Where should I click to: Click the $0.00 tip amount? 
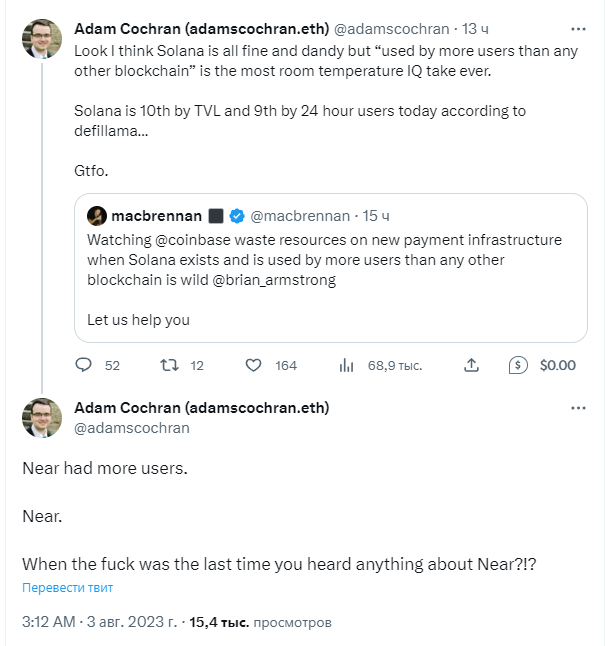click(x=558, y=365)
